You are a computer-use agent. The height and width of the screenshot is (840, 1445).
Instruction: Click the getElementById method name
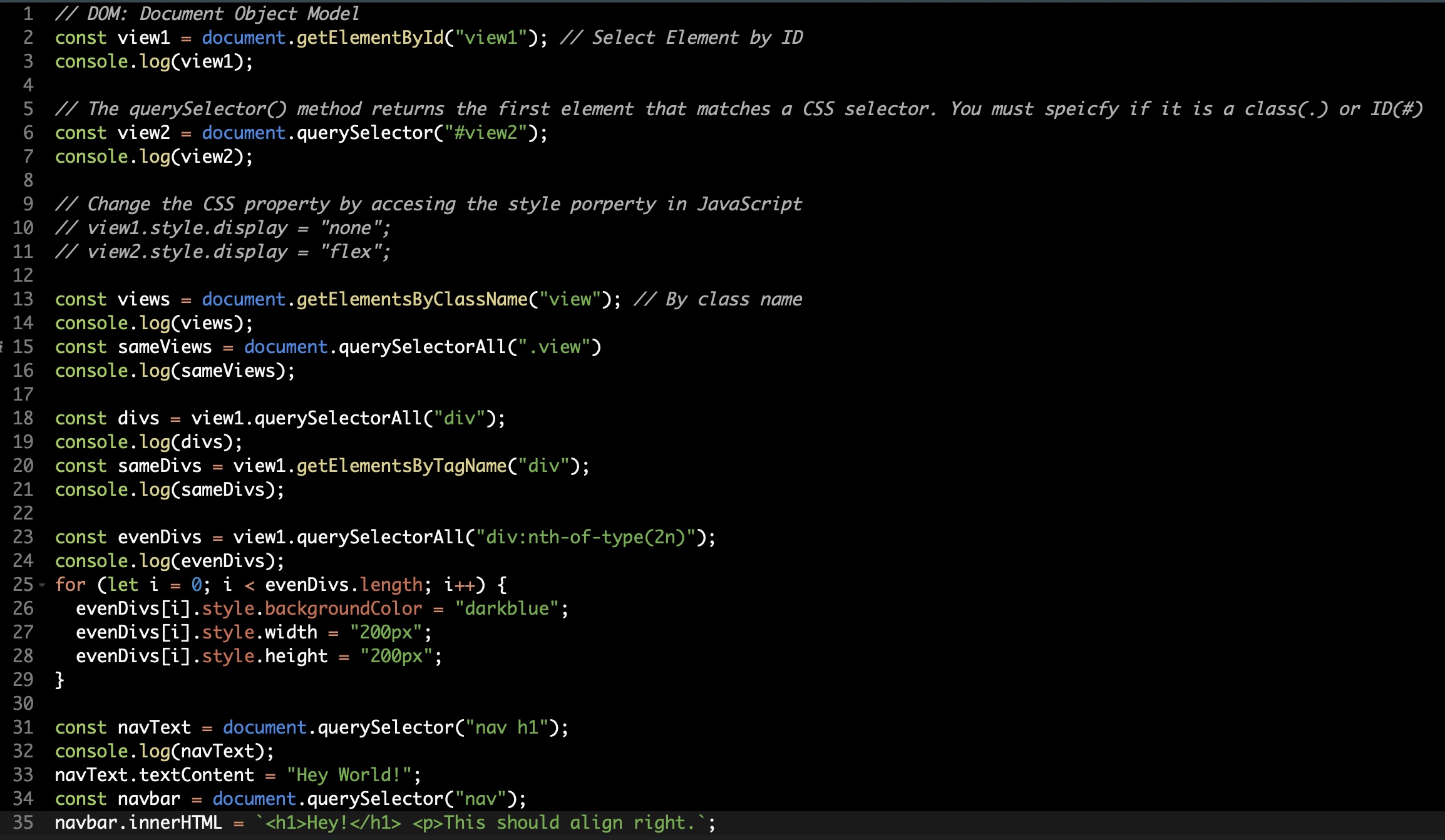(369, 38)
